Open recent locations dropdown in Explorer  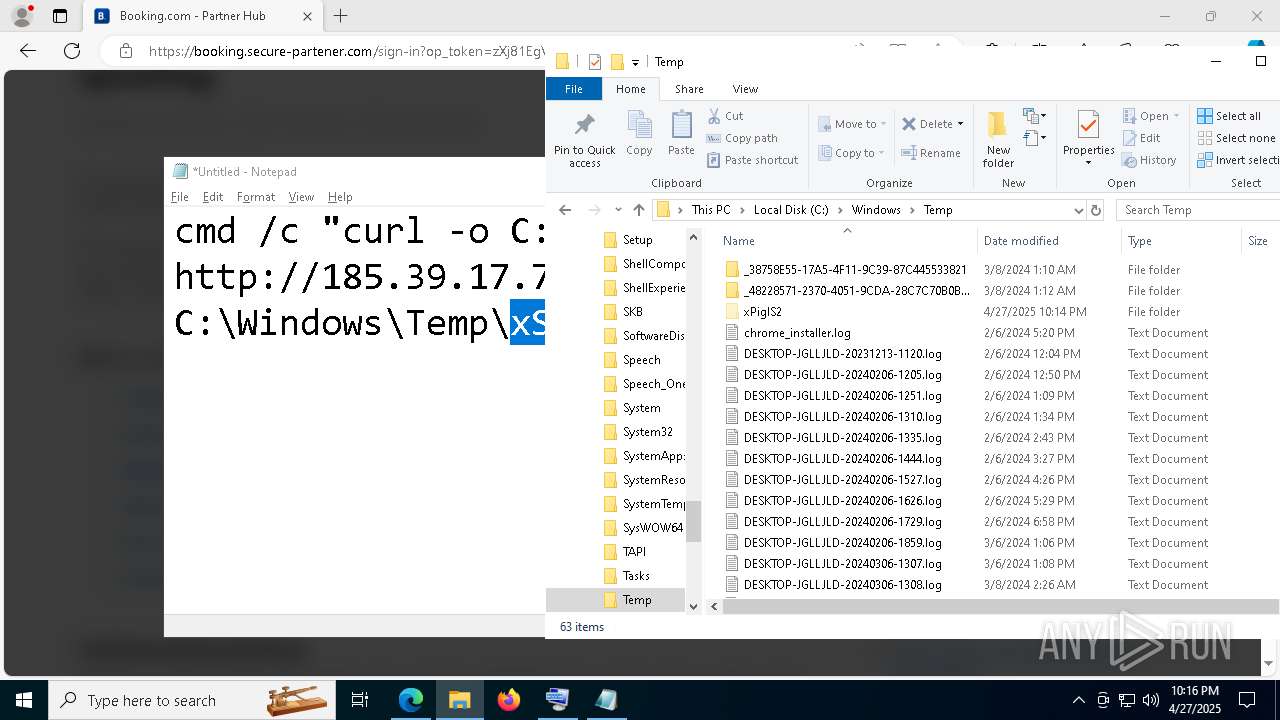point(618,210)
